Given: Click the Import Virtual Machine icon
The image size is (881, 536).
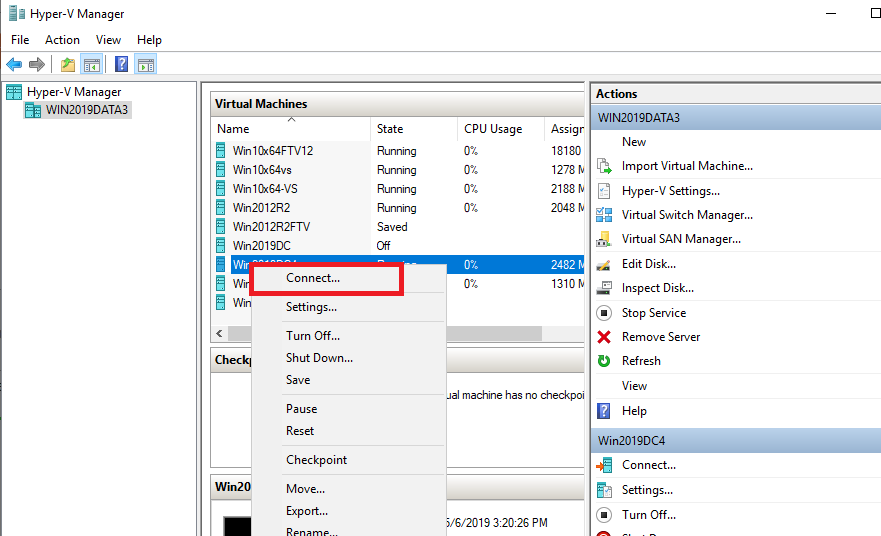Looking at the screenshot, I should coord(604,166).
